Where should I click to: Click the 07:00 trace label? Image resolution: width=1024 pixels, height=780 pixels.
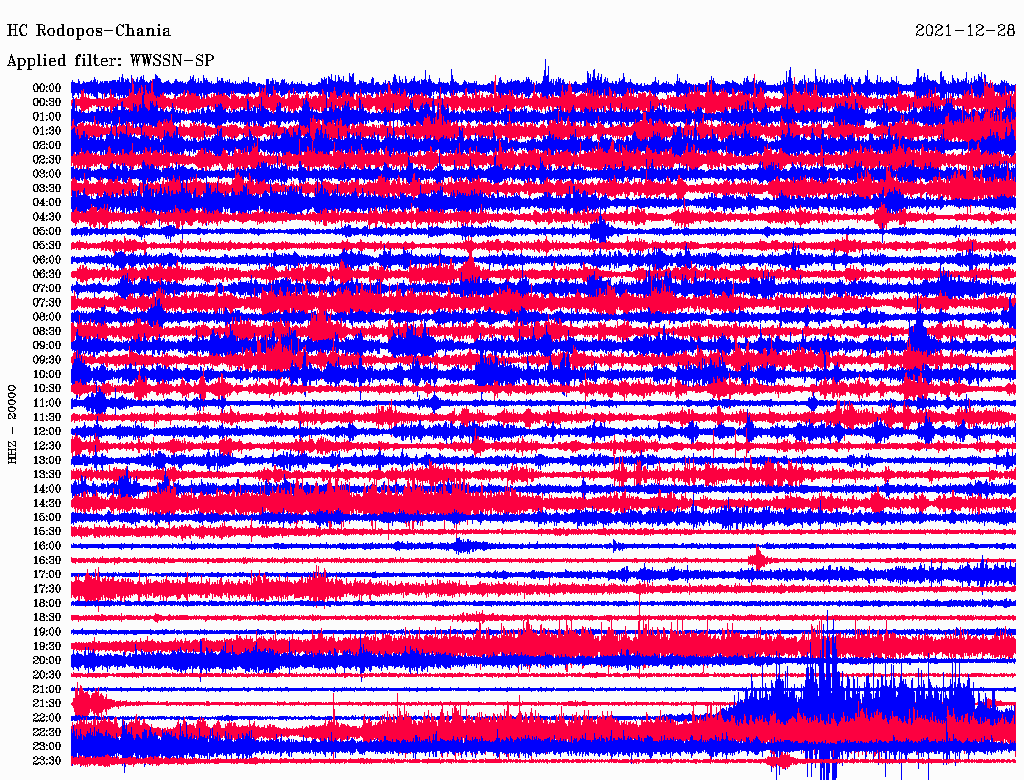(47, 288)
